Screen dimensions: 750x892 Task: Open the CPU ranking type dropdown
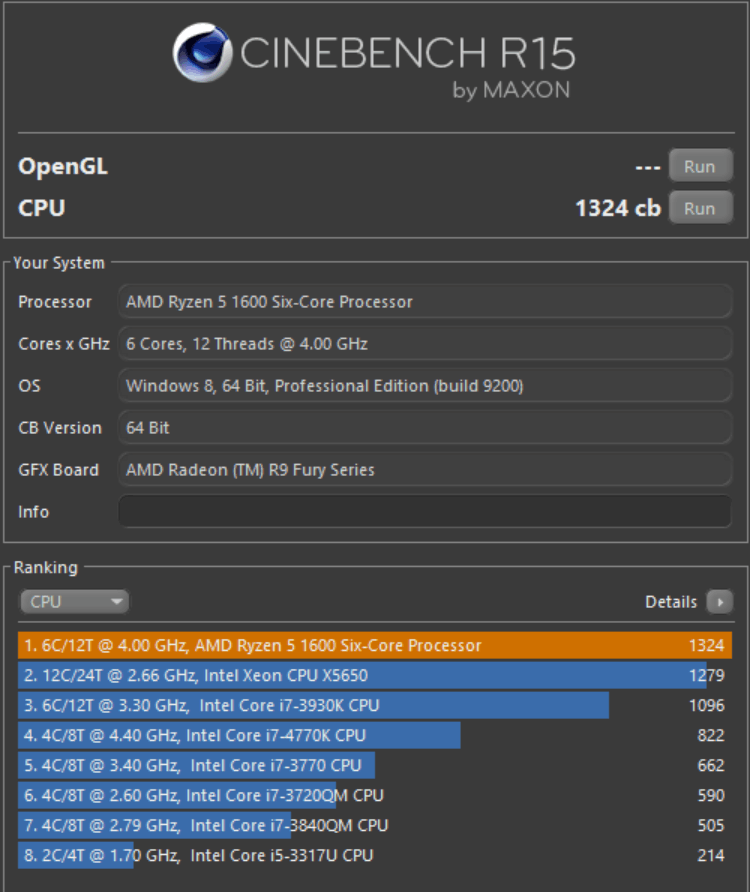click(x=75, y=602)
